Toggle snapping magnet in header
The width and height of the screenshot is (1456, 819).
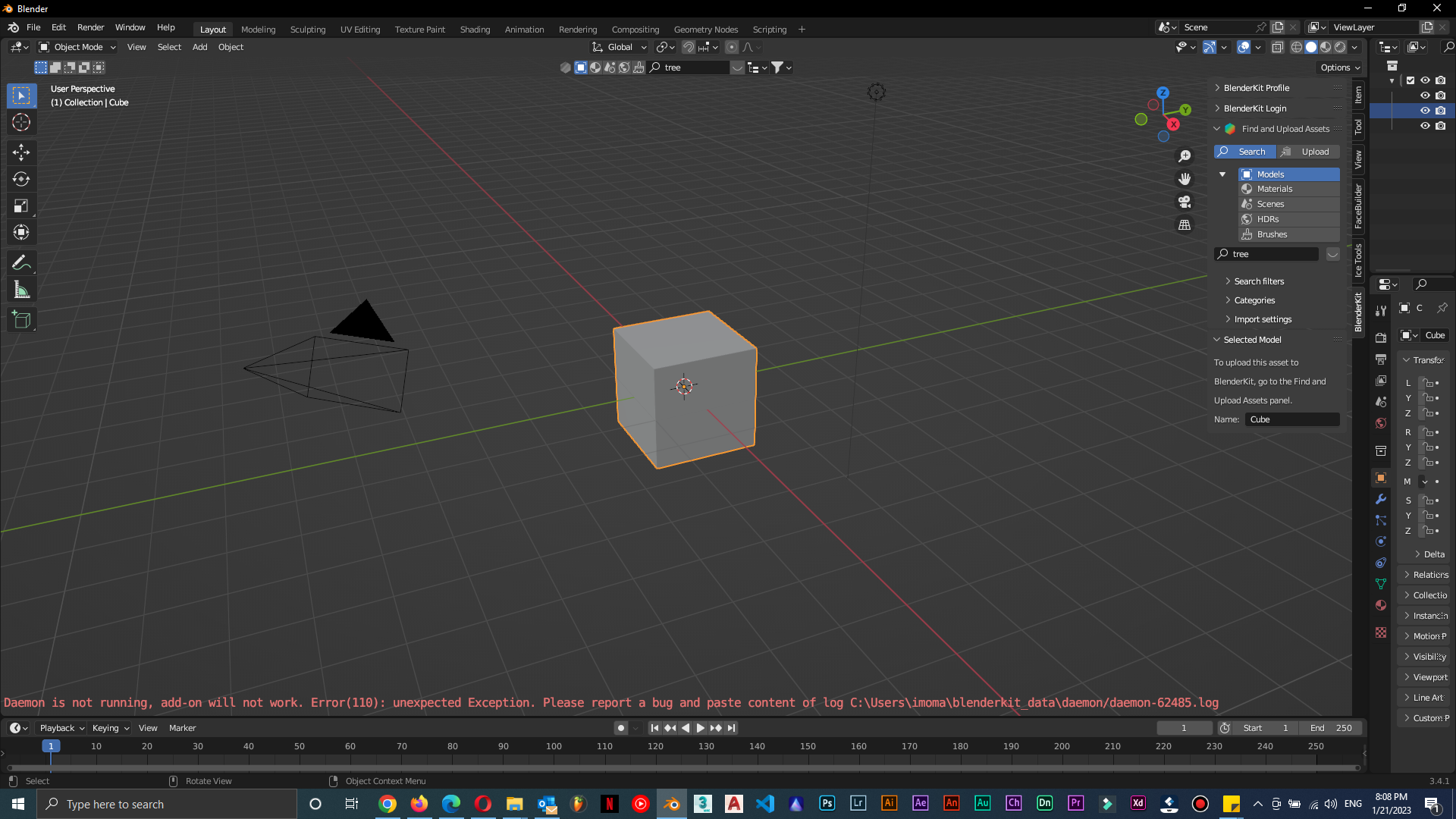coord(688,47)
